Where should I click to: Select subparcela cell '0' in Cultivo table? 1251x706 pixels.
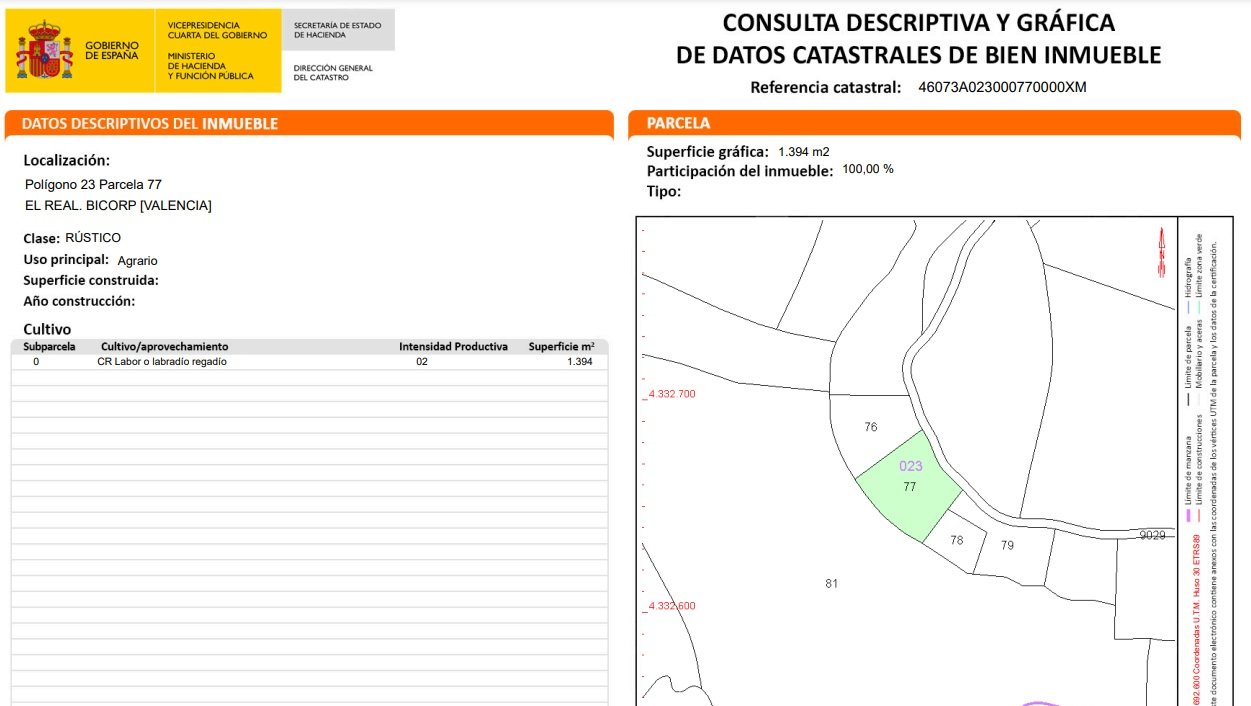(37, 362)
